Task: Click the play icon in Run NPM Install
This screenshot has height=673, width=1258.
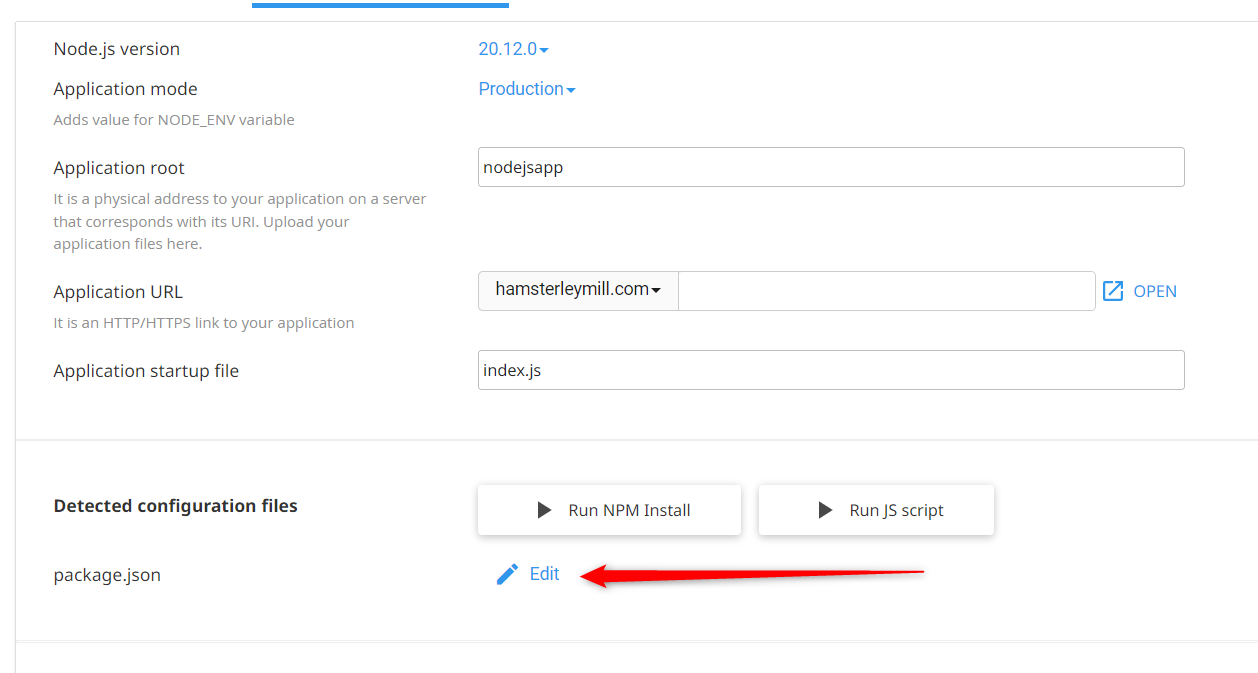Action: tap(544, 510)
